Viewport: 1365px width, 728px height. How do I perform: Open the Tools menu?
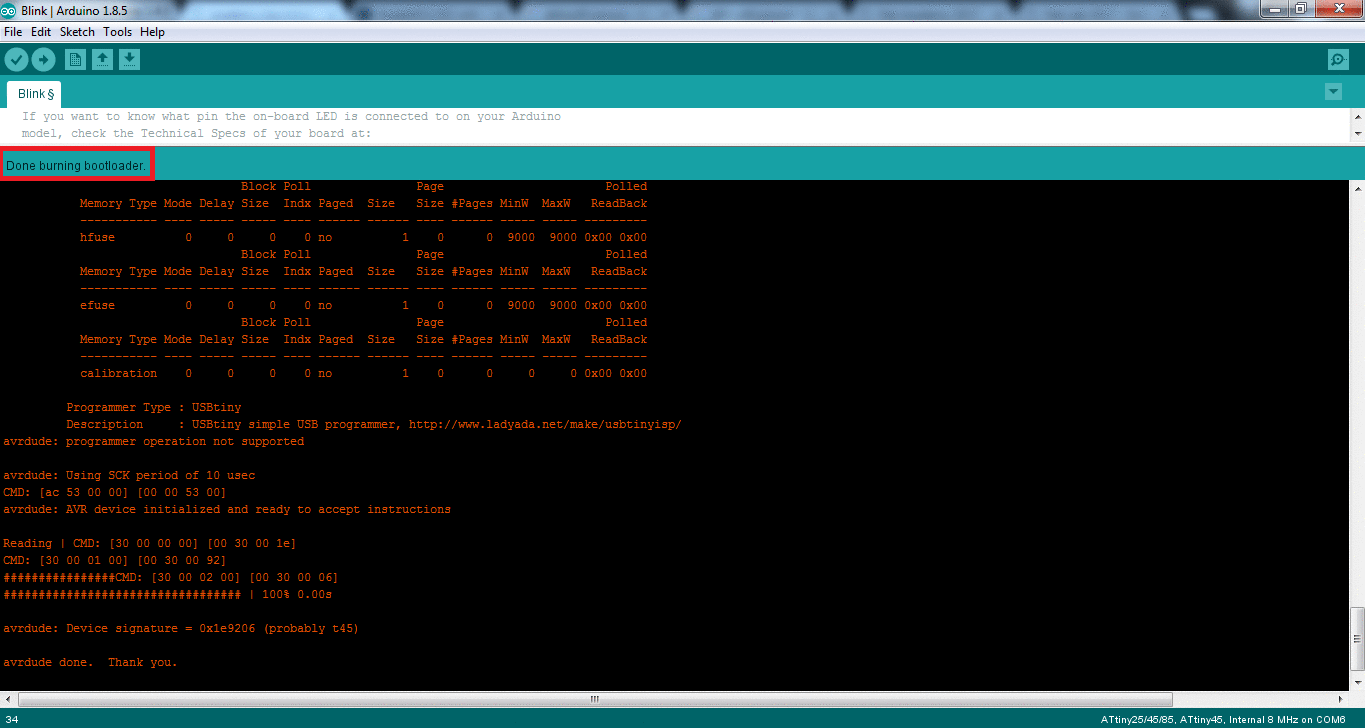(x=117, y=32)
